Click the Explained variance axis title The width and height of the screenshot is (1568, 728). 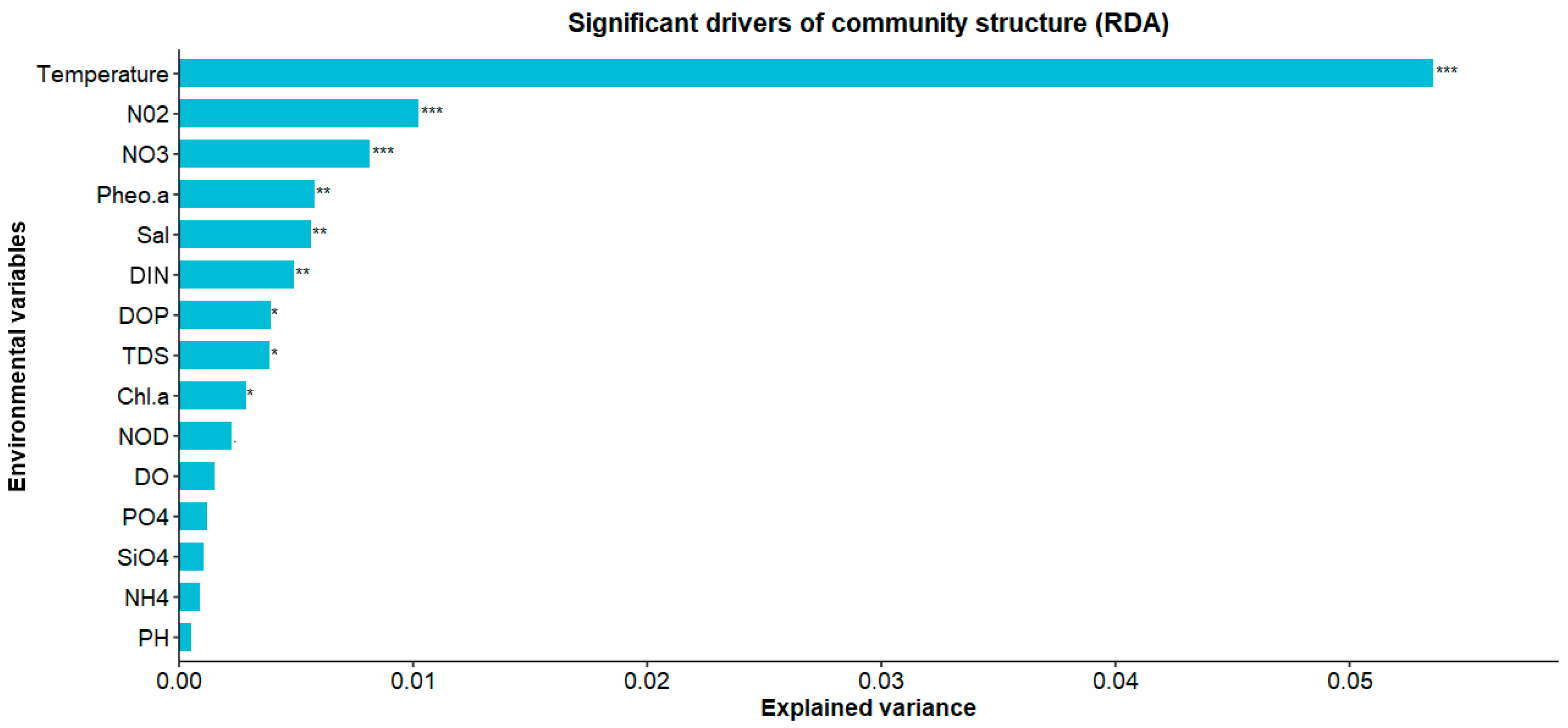pos(868,708)
